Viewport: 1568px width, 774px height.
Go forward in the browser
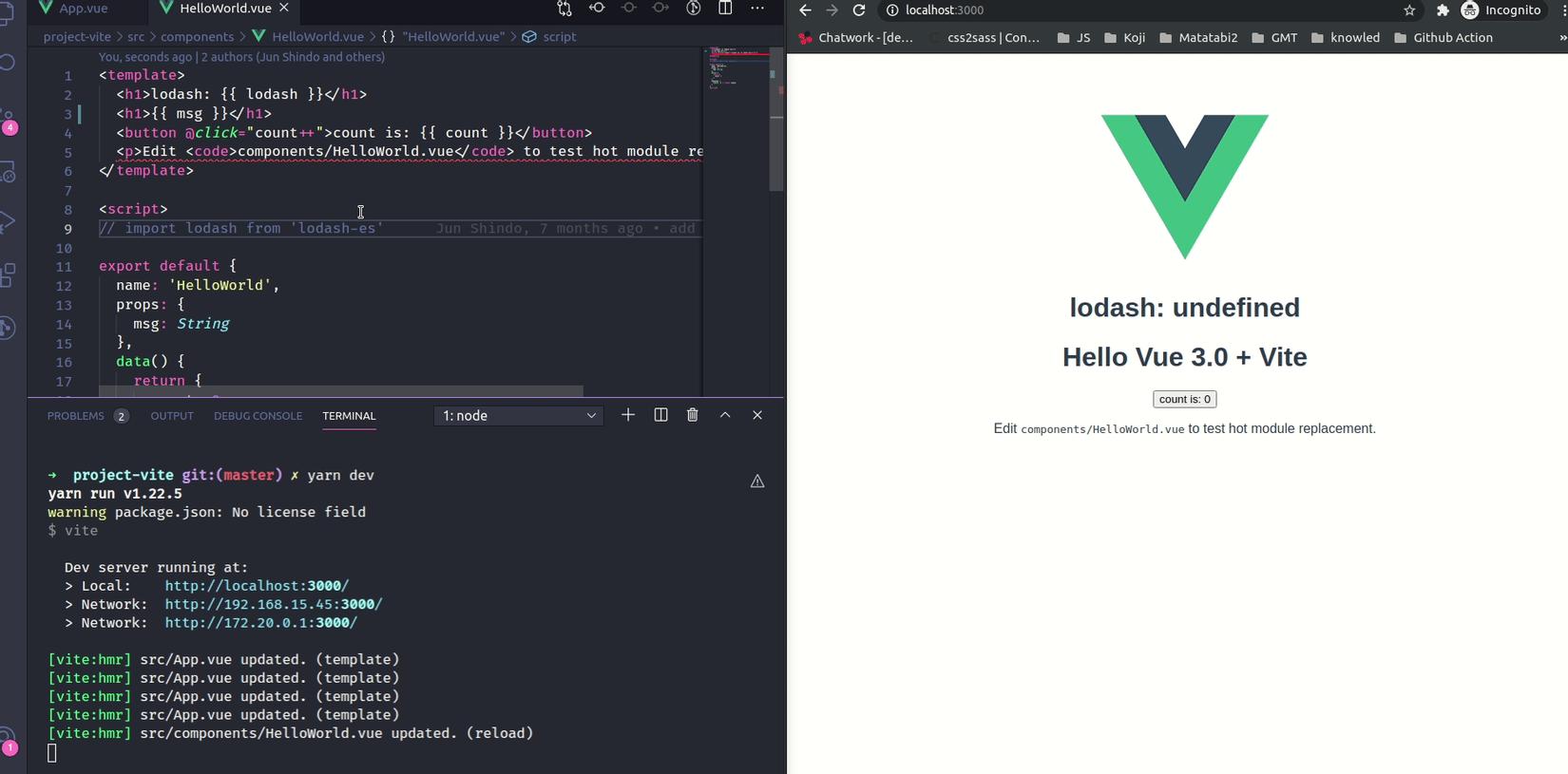tap(832, 10)
